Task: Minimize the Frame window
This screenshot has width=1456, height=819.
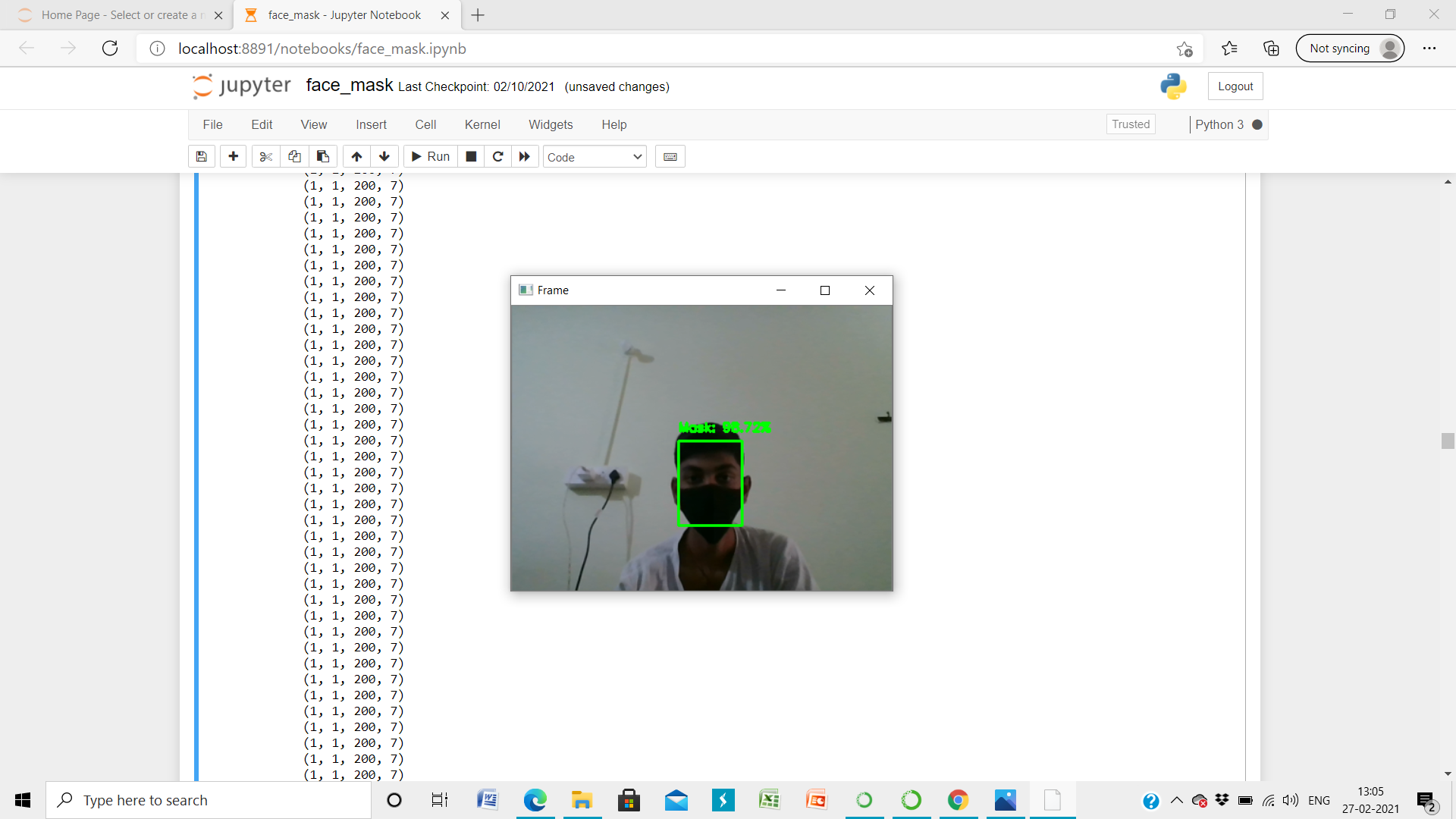Action: (x=781, y=290)
